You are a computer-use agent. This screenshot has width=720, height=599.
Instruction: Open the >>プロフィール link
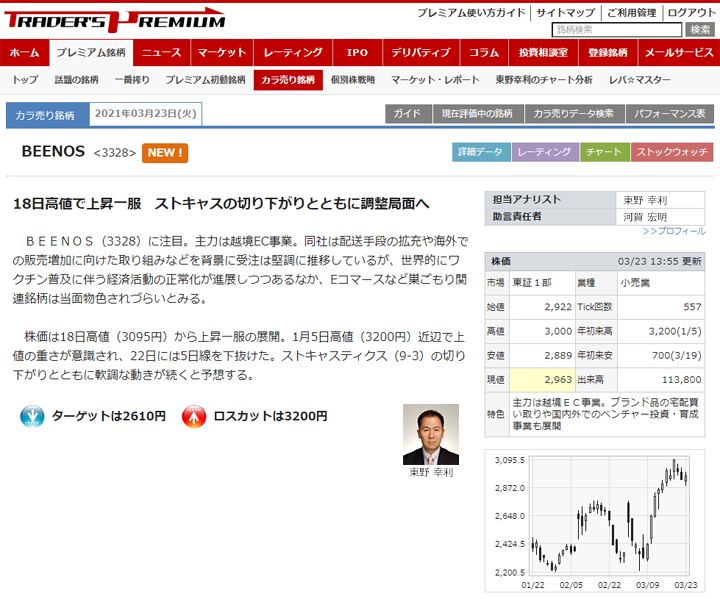674,231
